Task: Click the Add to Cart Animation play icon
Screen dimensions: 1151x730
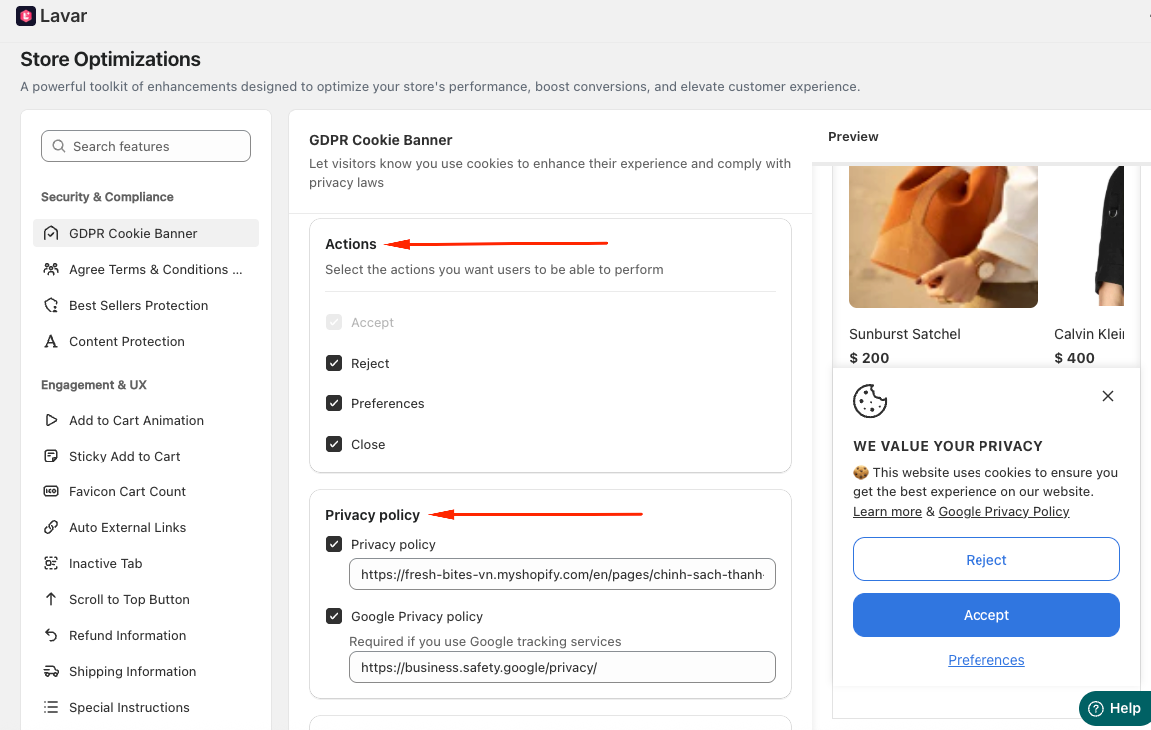Action: pos(51,420)
